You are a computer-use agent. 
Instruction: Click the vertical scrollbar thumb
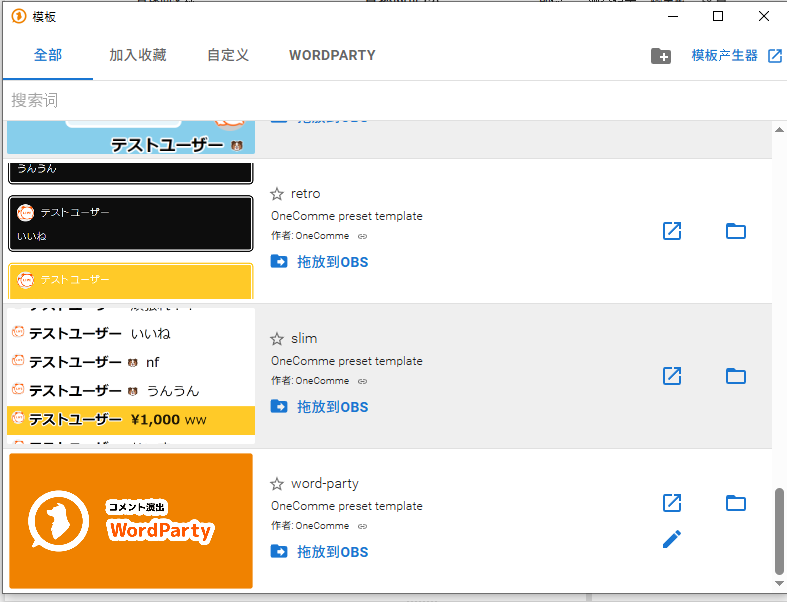coord(779,531)
